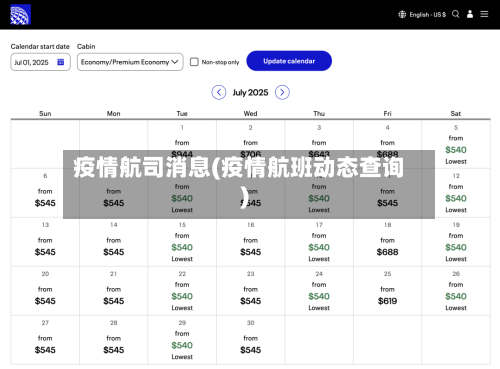Select July 28 fare $545
Viewport: 500px width, 369px height.
(114, 340)
